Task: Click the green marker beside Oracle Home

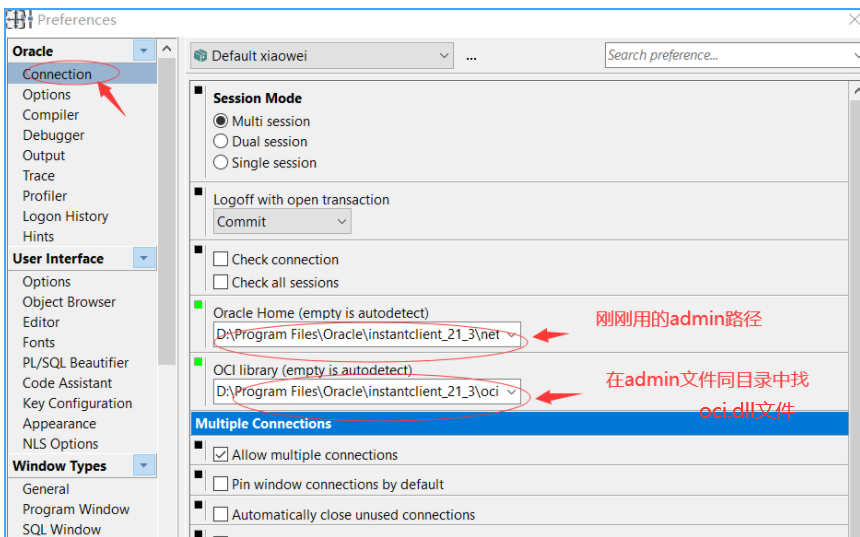Action: tap(199, 304)
